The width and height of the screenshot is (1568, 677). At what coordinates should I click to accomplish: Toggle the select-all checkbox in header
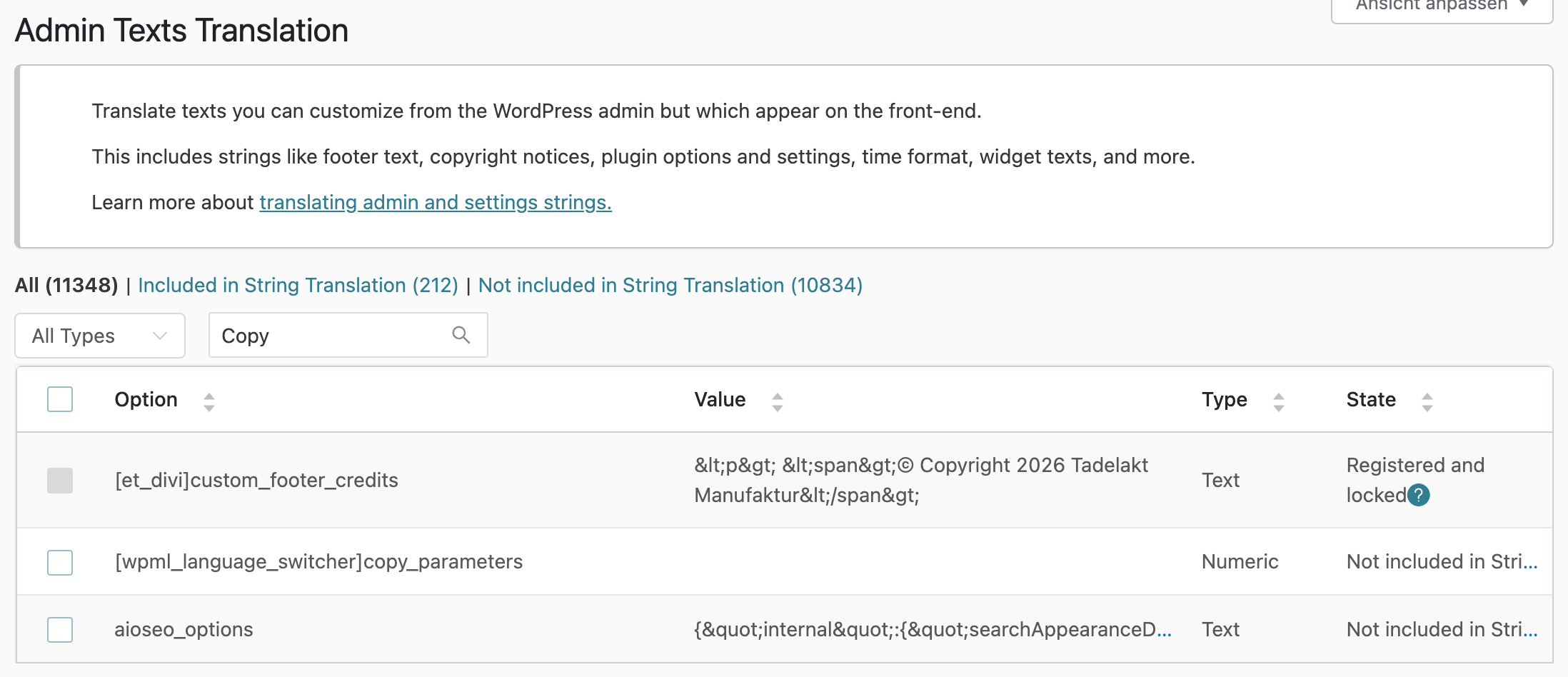[60, 399]
